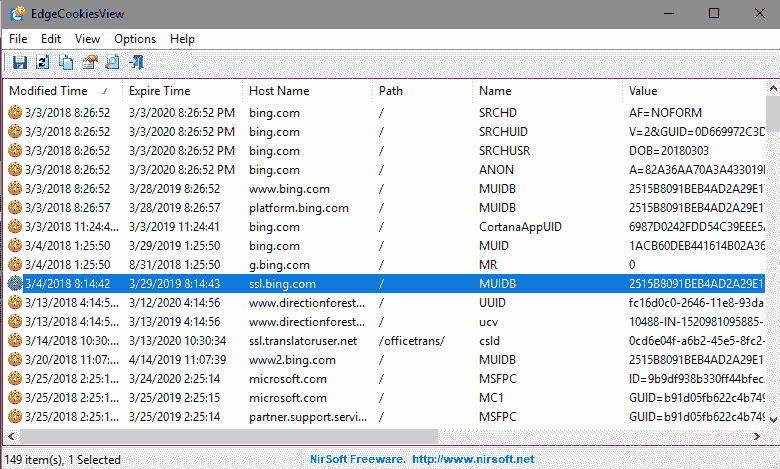Click the 'g.bing.com' host cell
The width and height of the screenshot is (780, 469).
[279, 265]
